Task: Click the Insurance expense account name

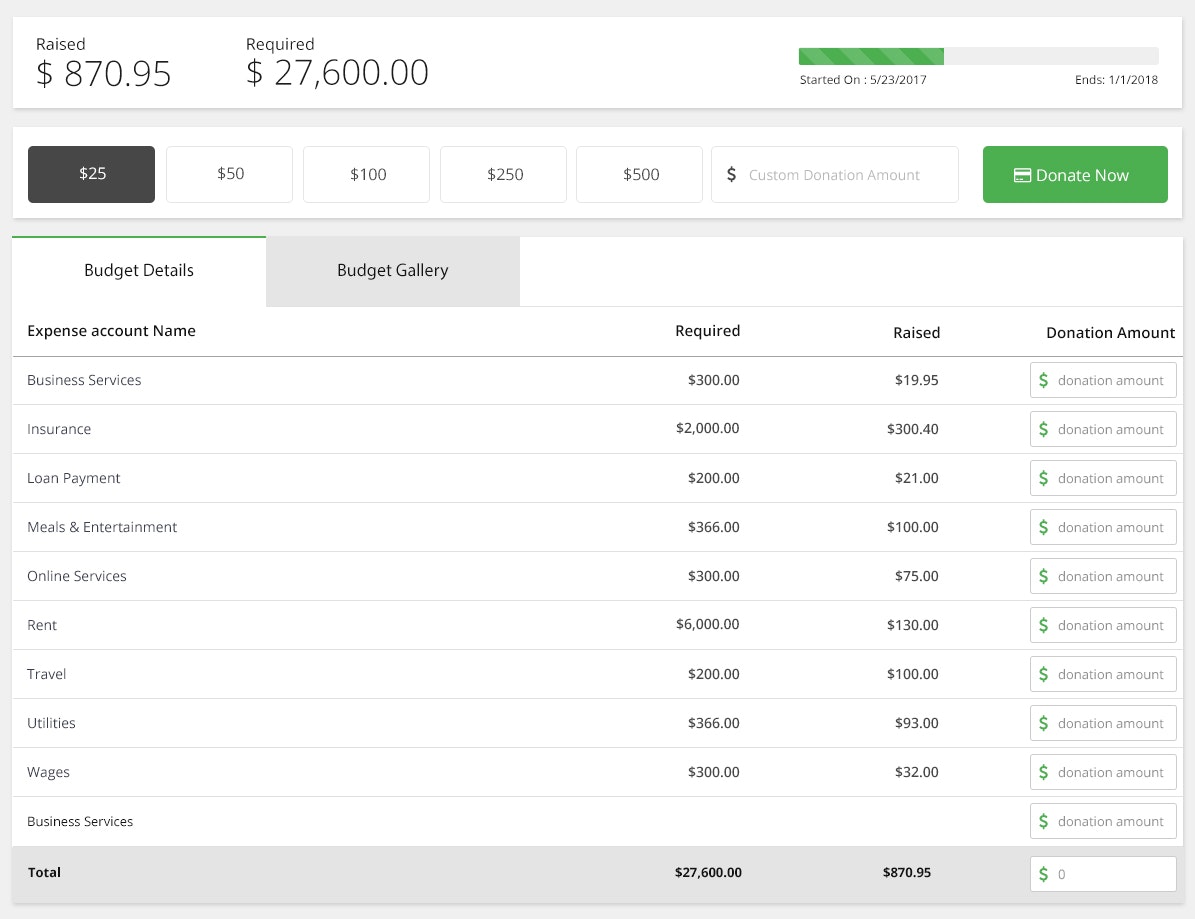Action: (x=59, y=429)
